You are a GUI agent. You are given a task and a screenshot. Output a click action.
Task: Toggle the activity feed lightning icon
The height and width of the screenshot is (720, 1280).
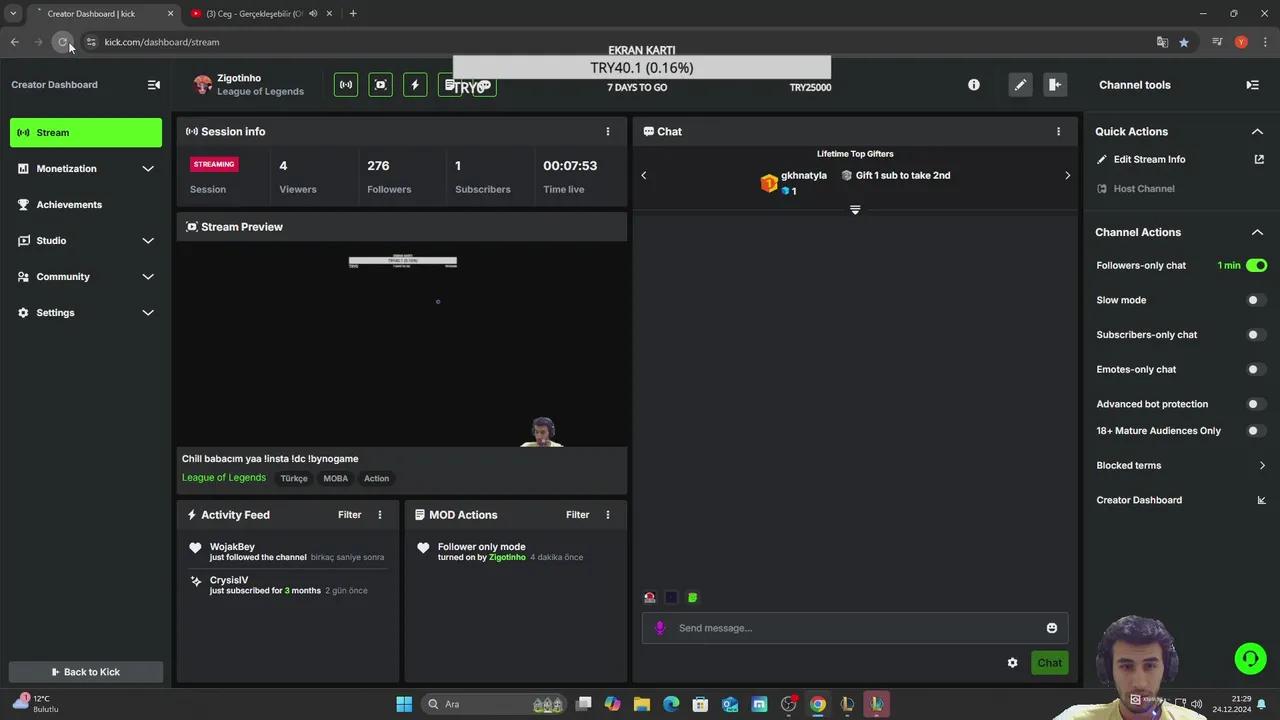tap(415, 85)
